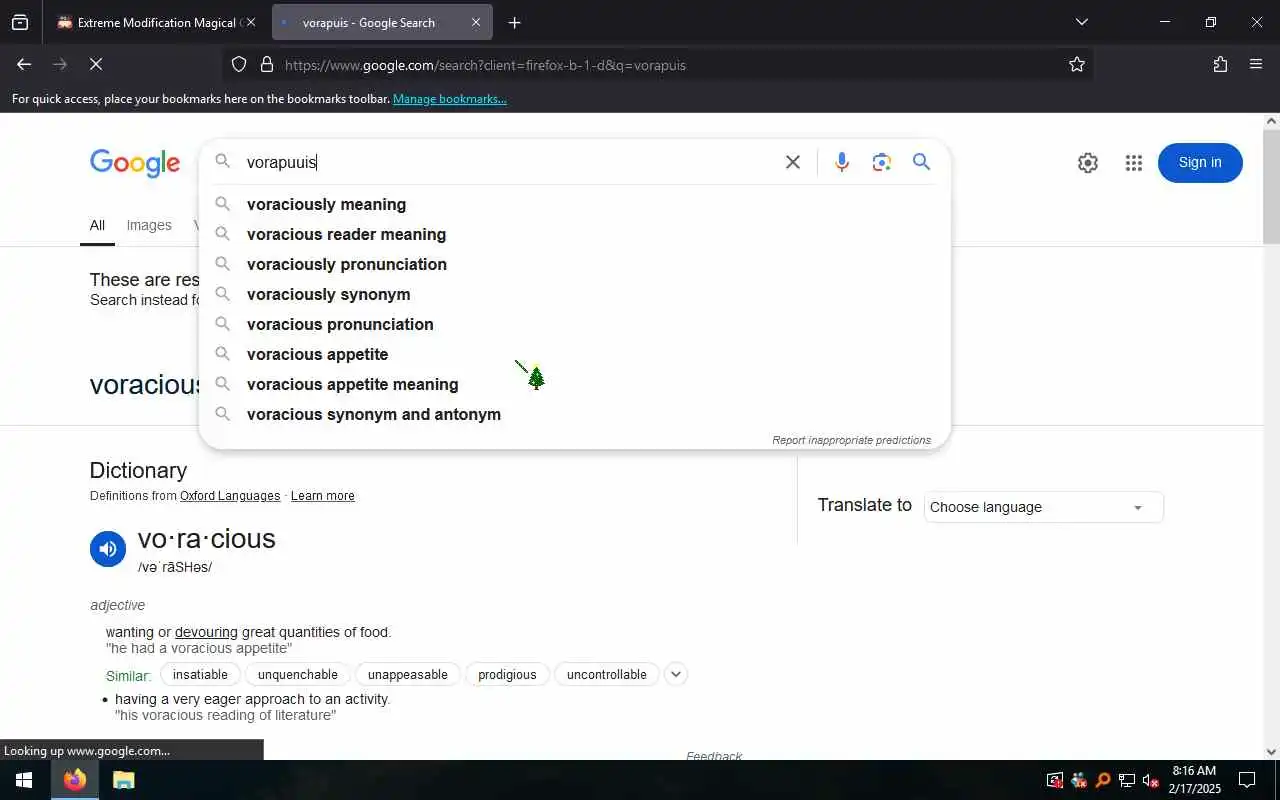Open Google quick settings gear
The height and width of the screenshot is (800, 1280).
[1088, 163]
